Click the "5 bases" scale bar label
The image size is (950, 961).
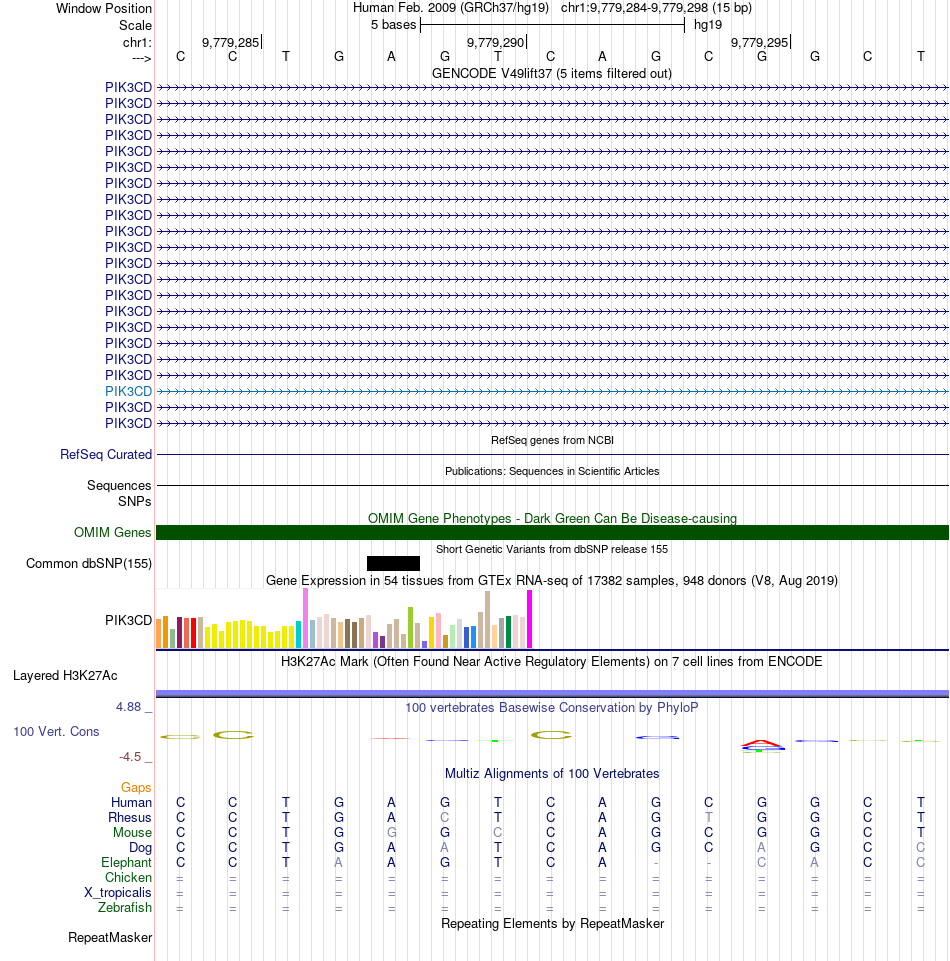pyautogui.click(x=393, y=25)
